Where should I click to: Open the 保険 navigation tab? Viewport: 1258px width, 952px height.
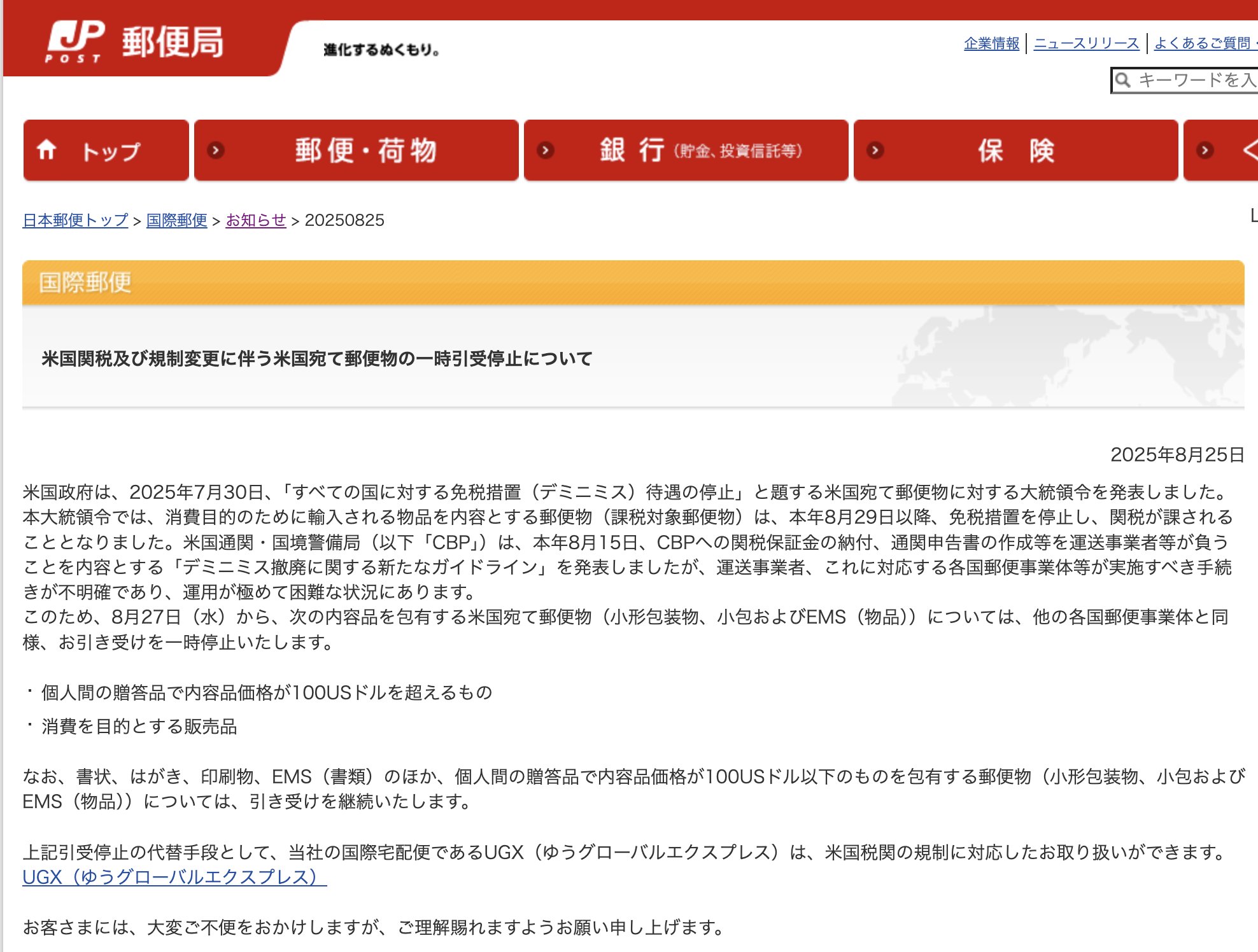click(x=1016, y=151)
